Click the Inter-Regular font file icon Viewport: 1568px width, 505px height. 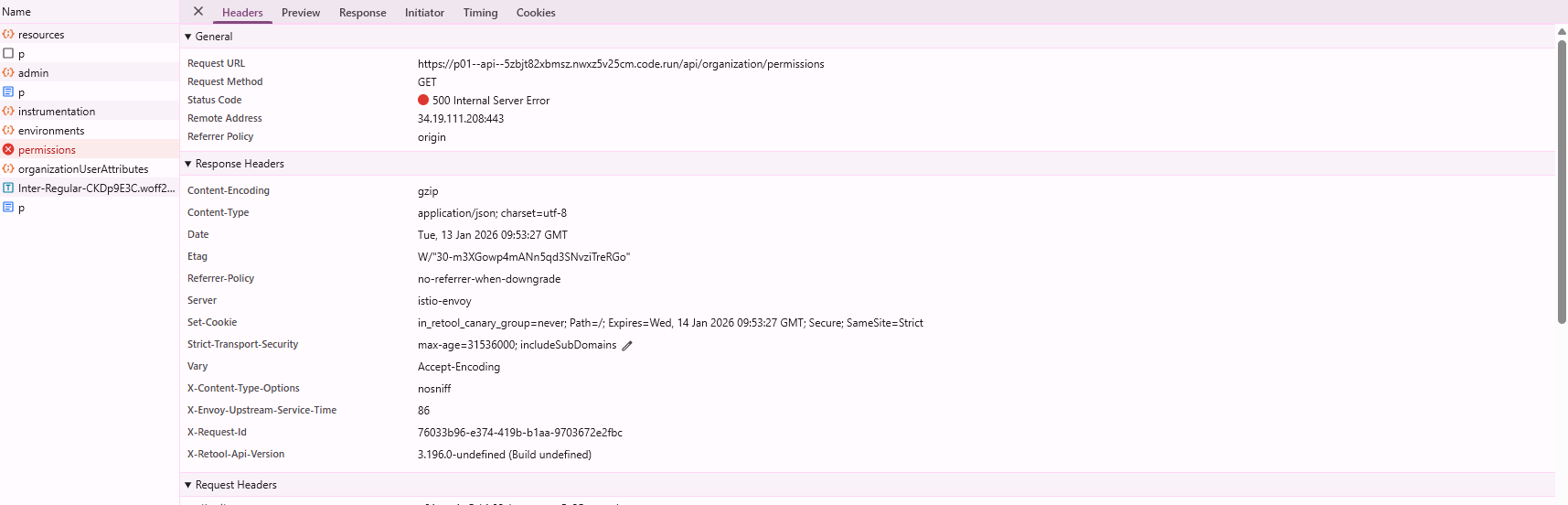tap(8, 188)
